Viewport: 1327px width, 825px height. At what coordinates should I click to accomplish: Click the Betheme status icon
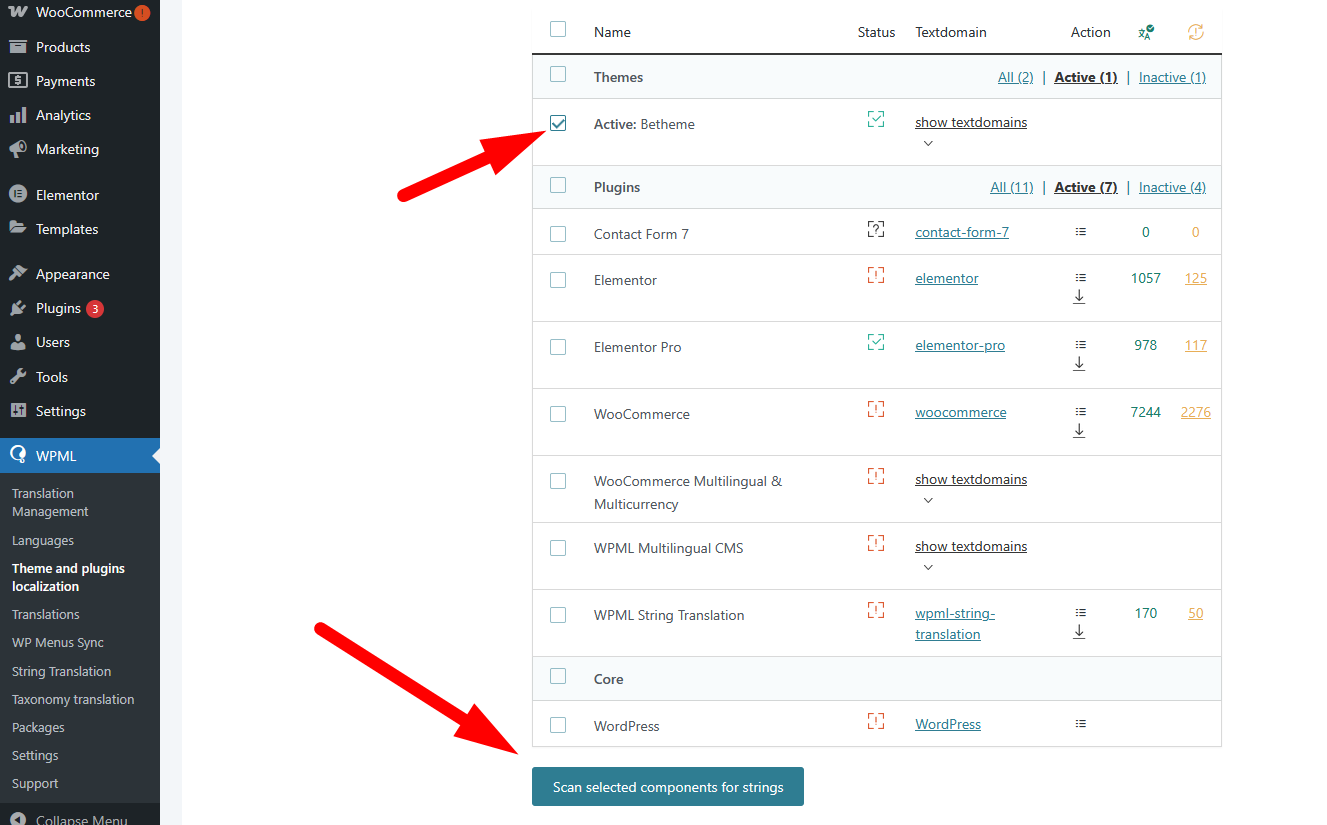pyautogui.click(x=876, y=120)
